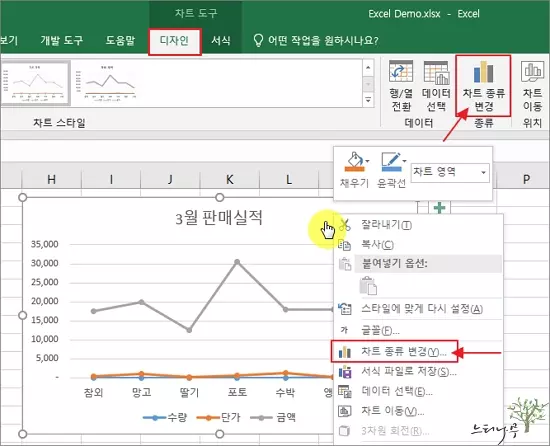Choose 데이터 선택(E)... from context menu
This screenshot has height=446, width=550.
417,391
